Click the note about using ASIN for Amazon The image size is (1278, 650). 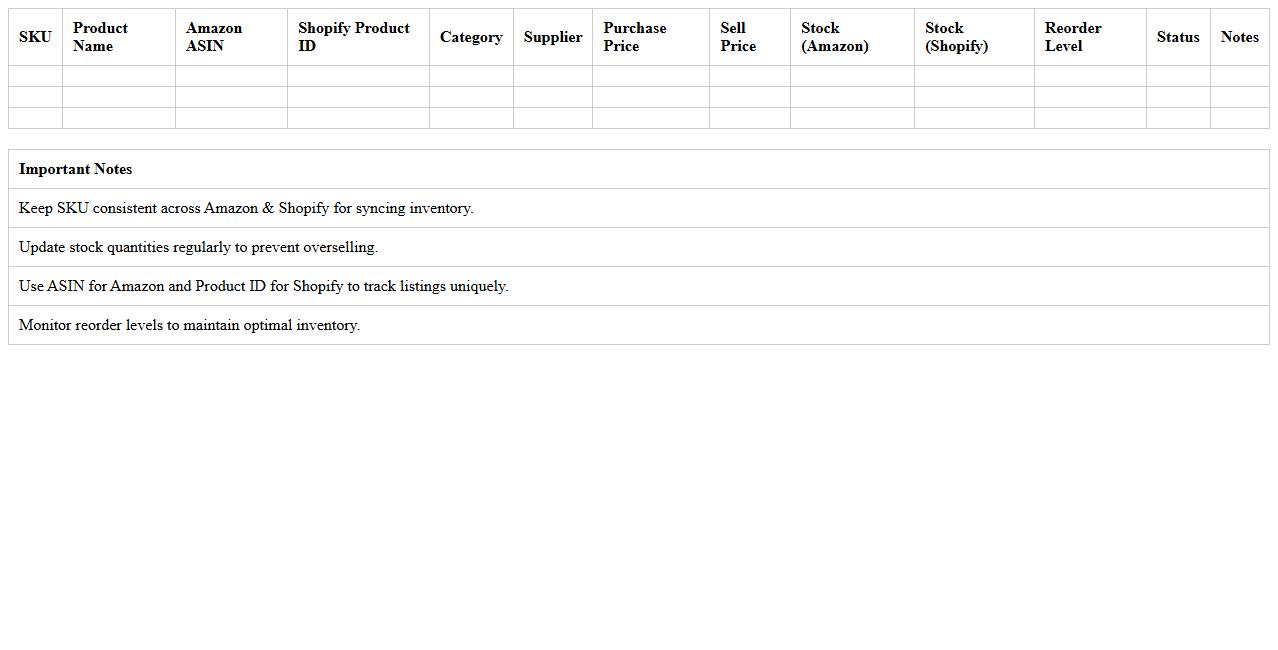[x=263, y=286]
